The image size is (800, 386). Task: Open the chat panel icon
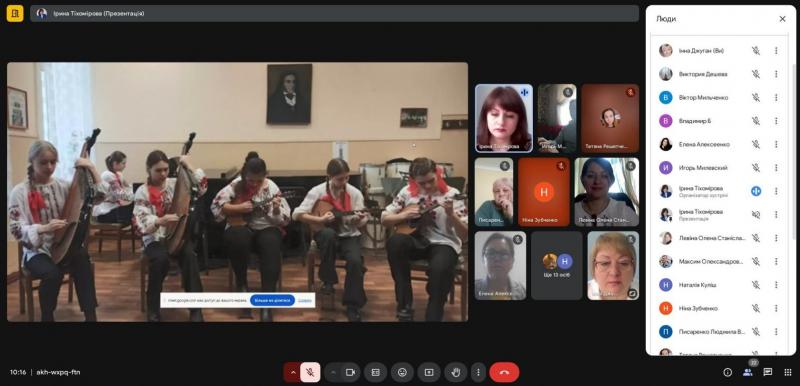(x=767, y=372)
